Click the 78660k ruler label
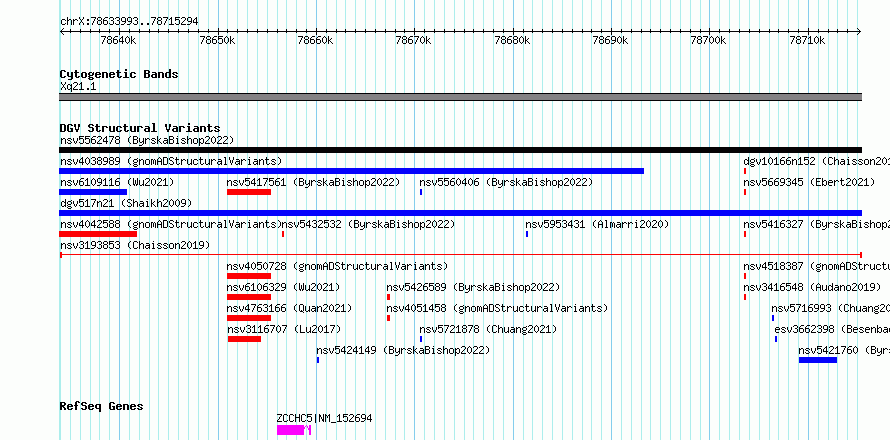This screenshot has height=440, width=890. pos(316,41)
